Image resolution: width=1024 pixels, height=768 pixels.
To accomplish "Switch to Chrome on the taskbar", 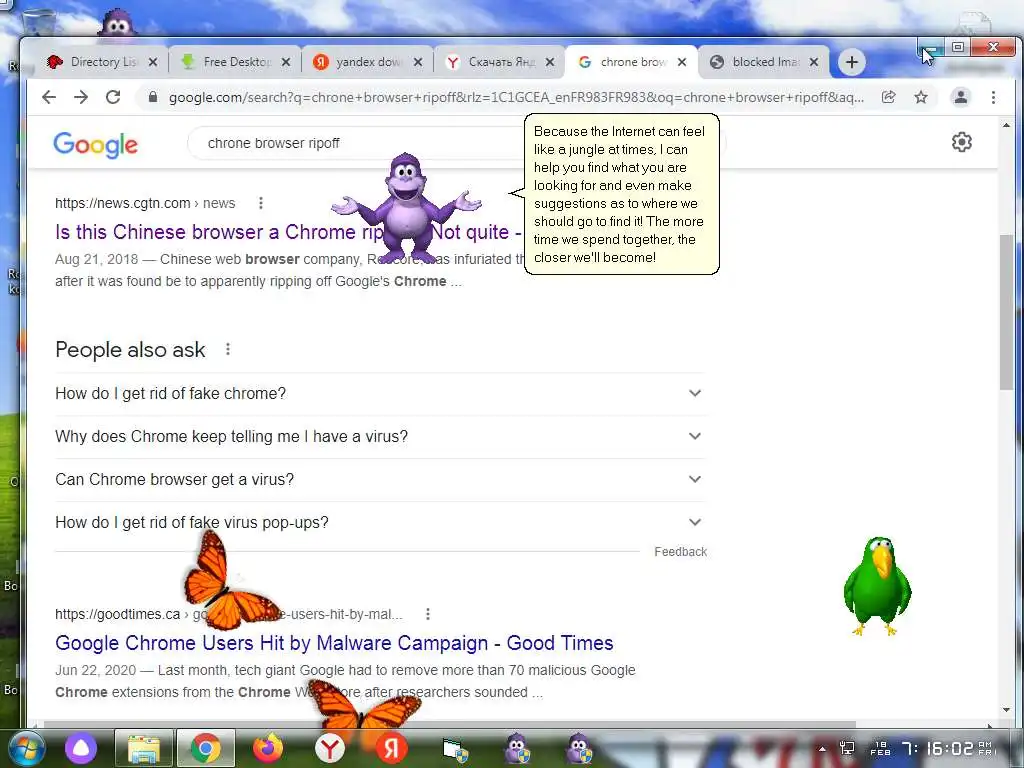I will point(206,748).
